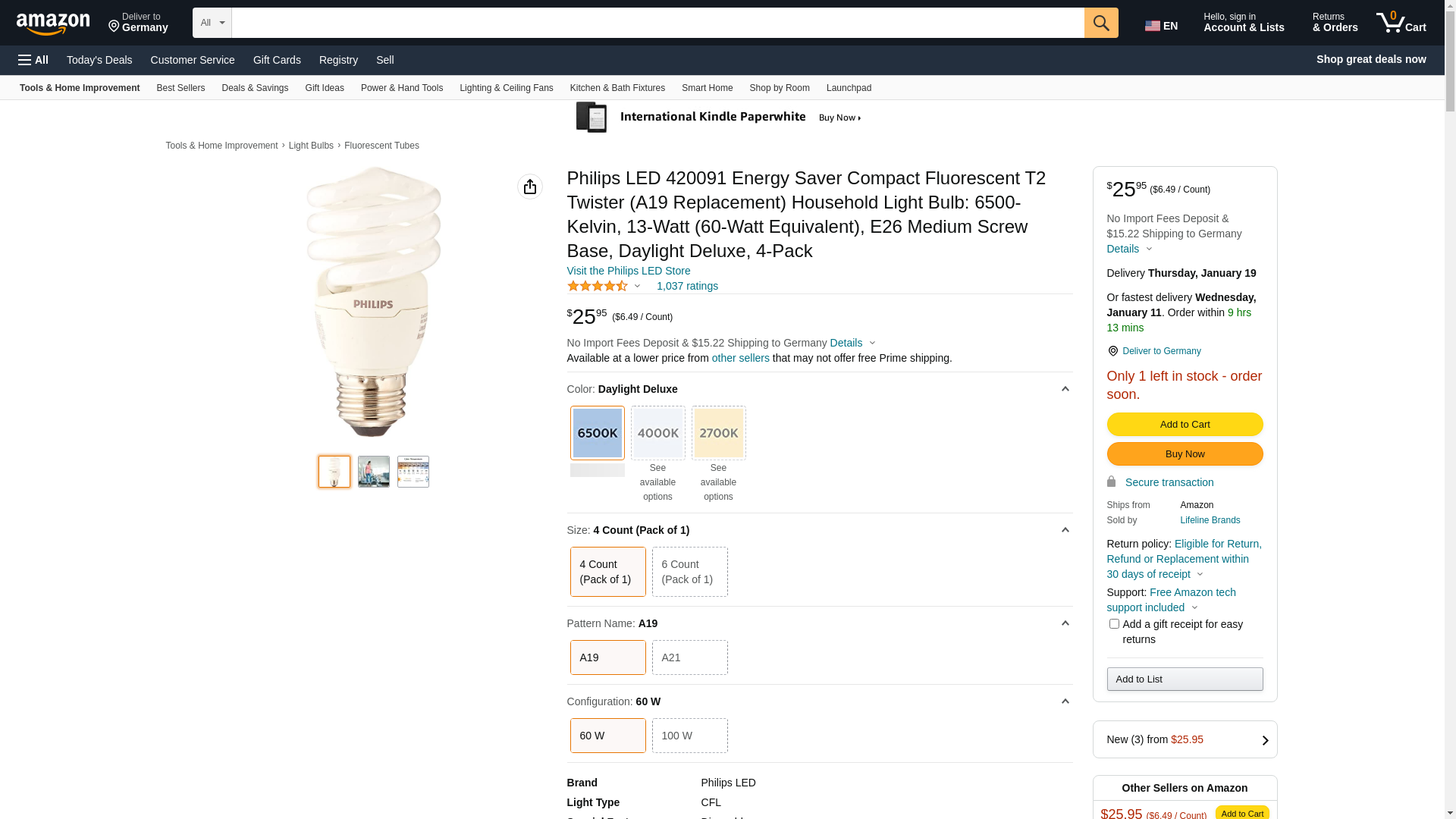
Task: Open the shopping cart
Action: click(x=1401, y=23)
